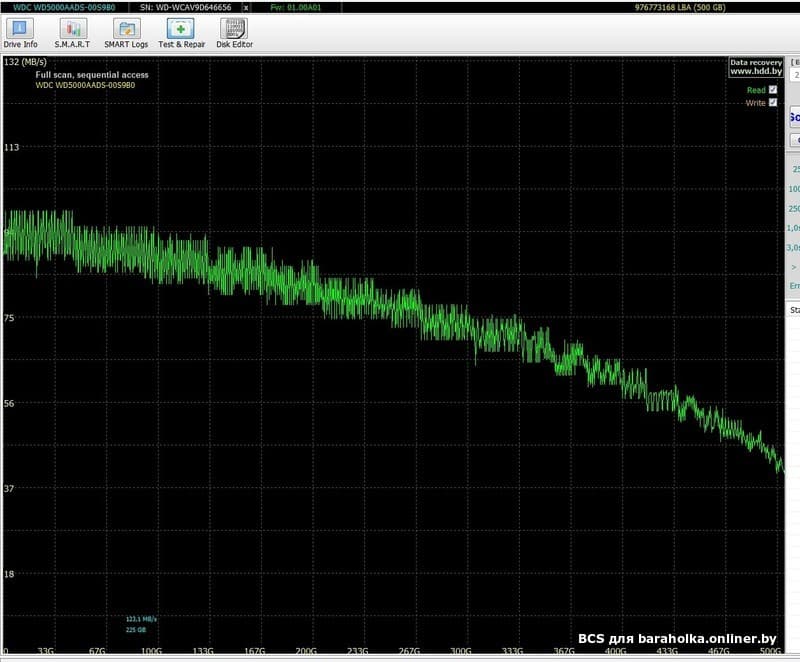Image resolution: width=800 pixels, height=662 pixels.
Task: Launch the Disk Editor
Action: 234,33
